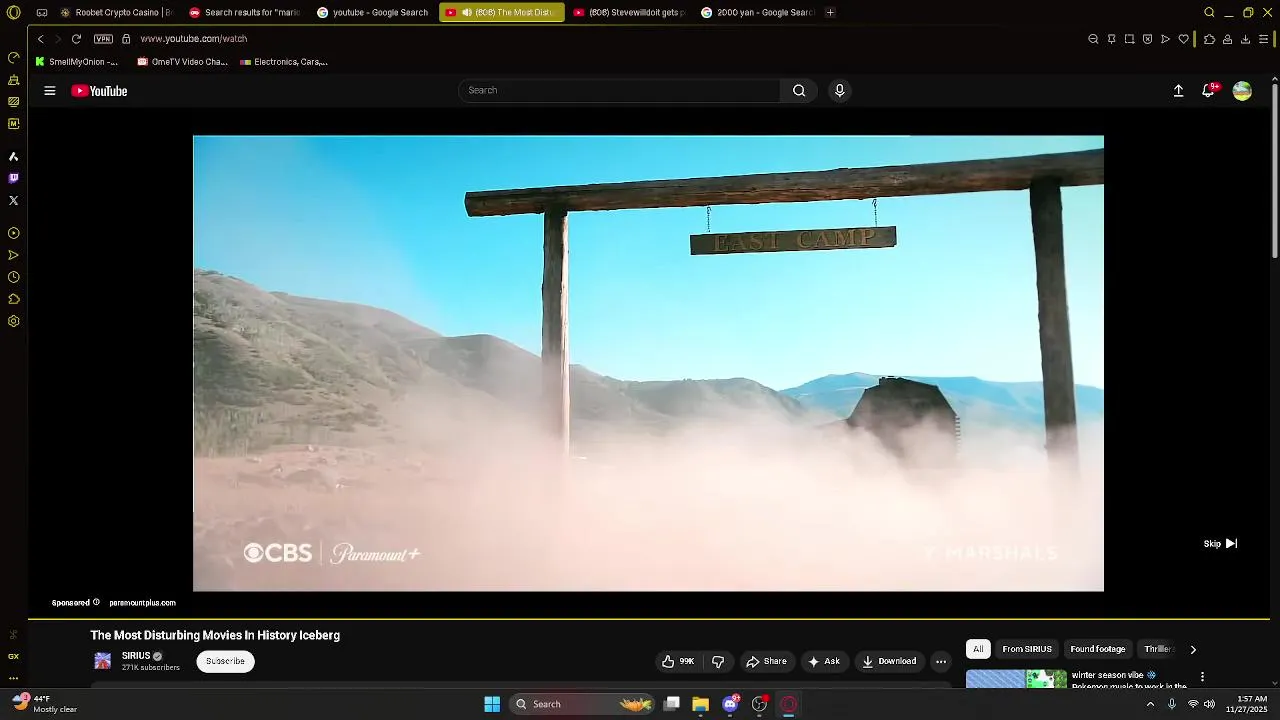Click the Opera tab search magnifier icon

(x=1209, y=12)
